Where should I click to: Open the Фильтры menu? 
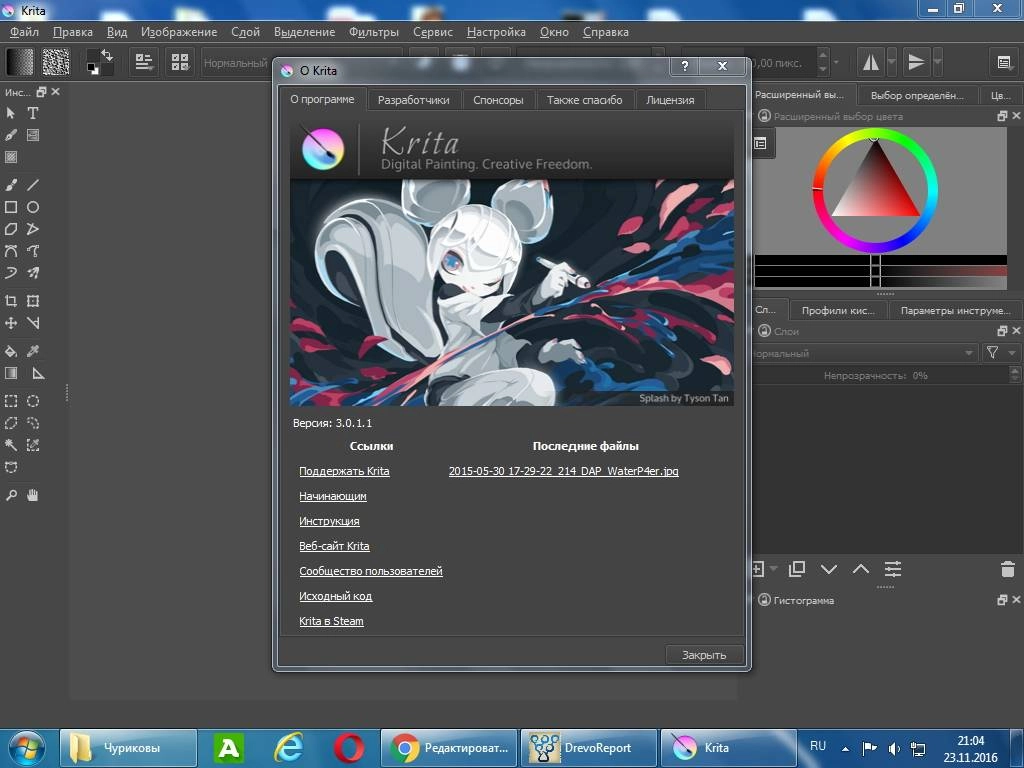click(374, 31)
